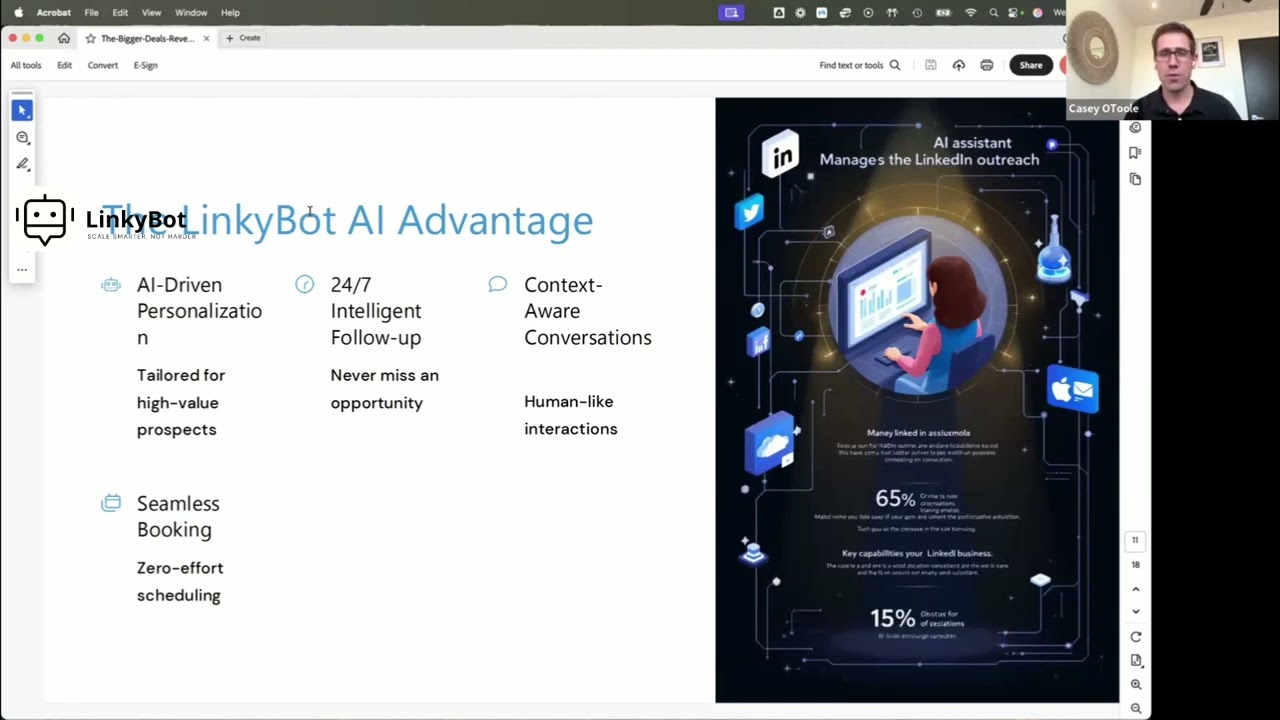Image resolution: width=1280 pixels, height=720 pixels.
Task: Open the File menu
Action: pos(91,13)
